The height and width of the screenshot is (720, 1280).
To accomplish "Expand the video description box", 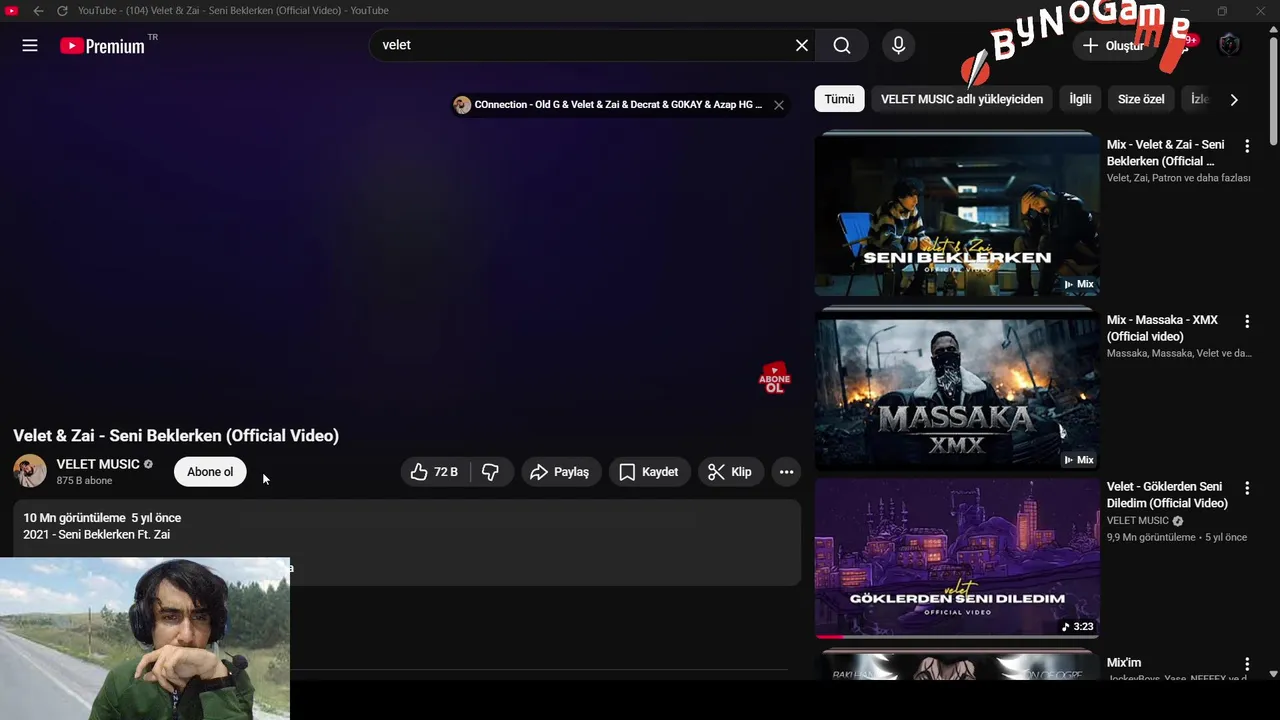I will 407,542.
